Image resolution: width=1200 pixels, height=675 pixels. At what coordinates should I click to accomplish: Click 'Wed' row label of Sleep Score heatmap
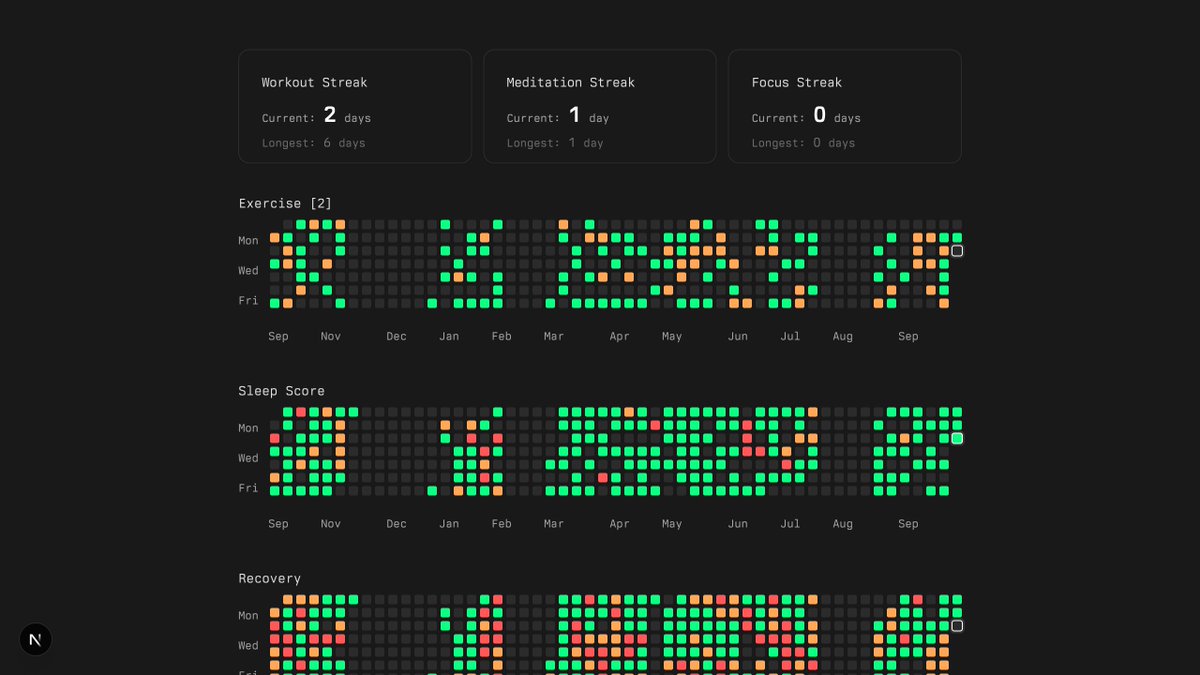(x=248, y=458)
